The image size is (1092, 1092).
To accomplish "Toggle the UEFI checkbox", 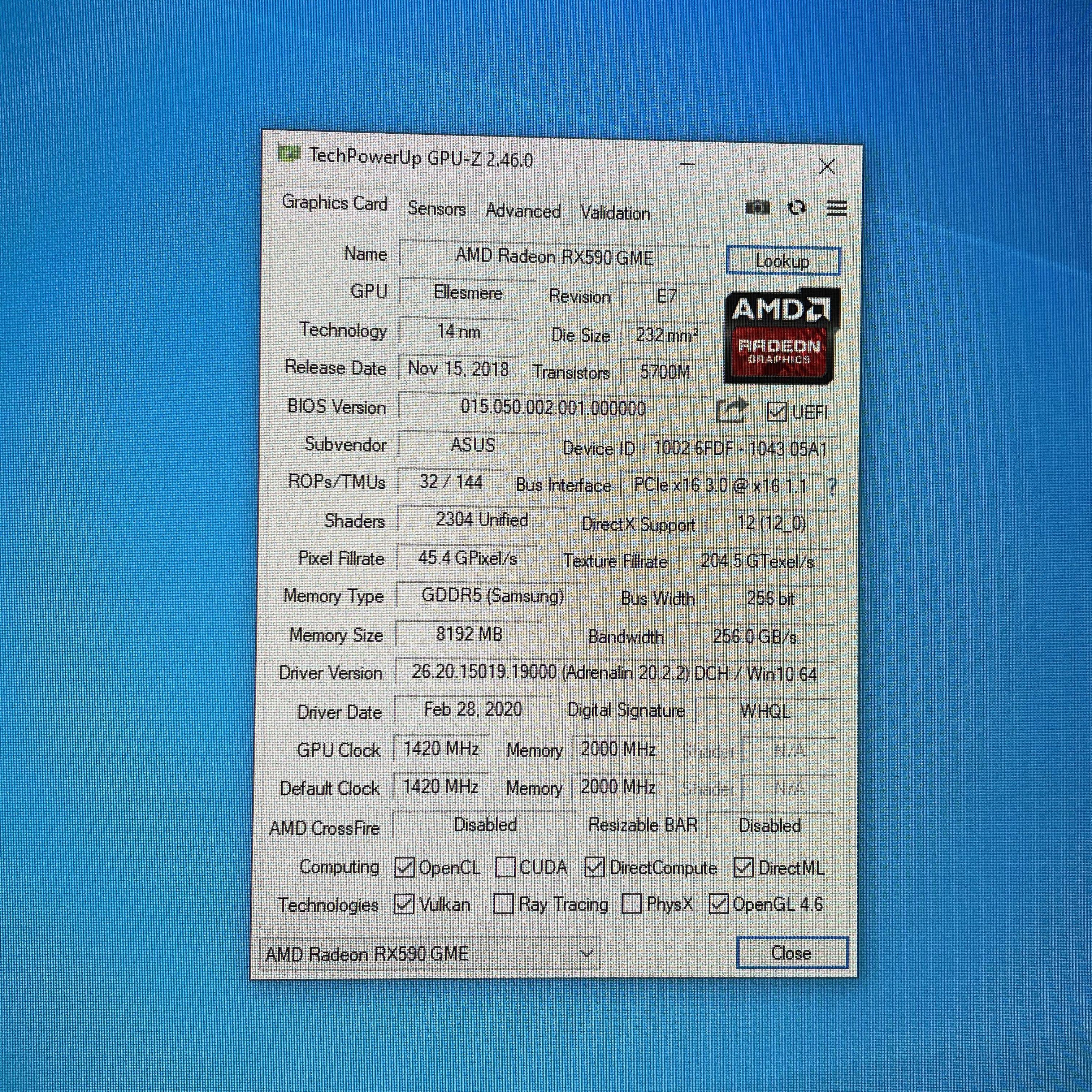I will (x=777, y=412).
